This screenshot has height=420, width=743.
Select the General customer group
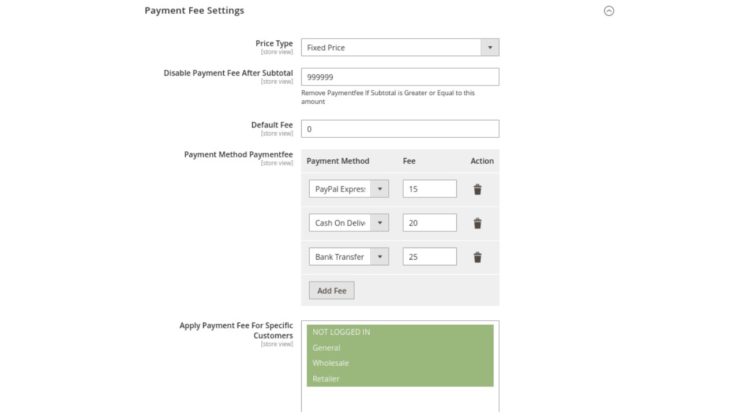point(400,347)
